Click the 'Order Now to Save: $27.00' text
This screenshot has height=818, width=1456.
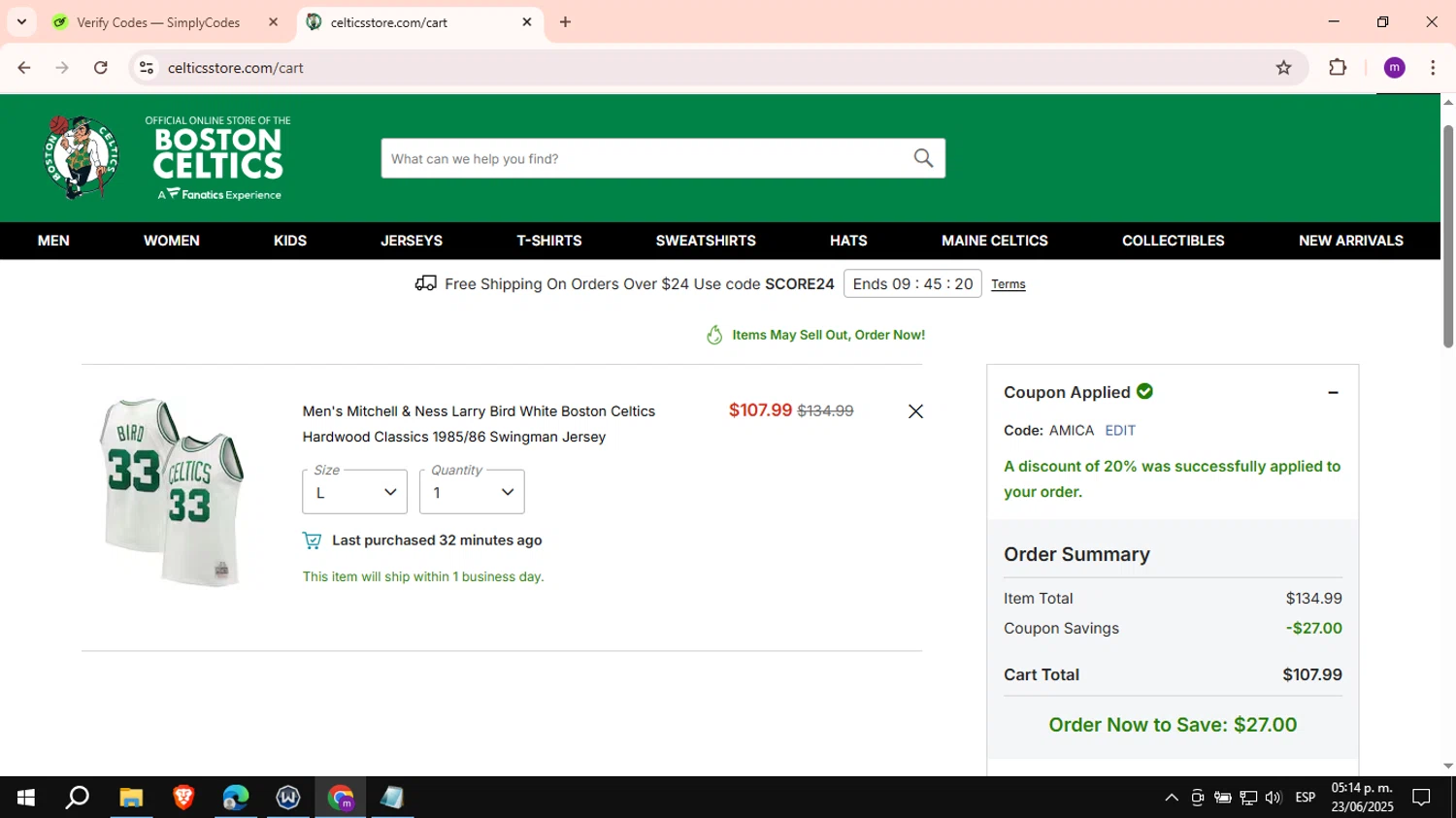(x=1173, y=725)
